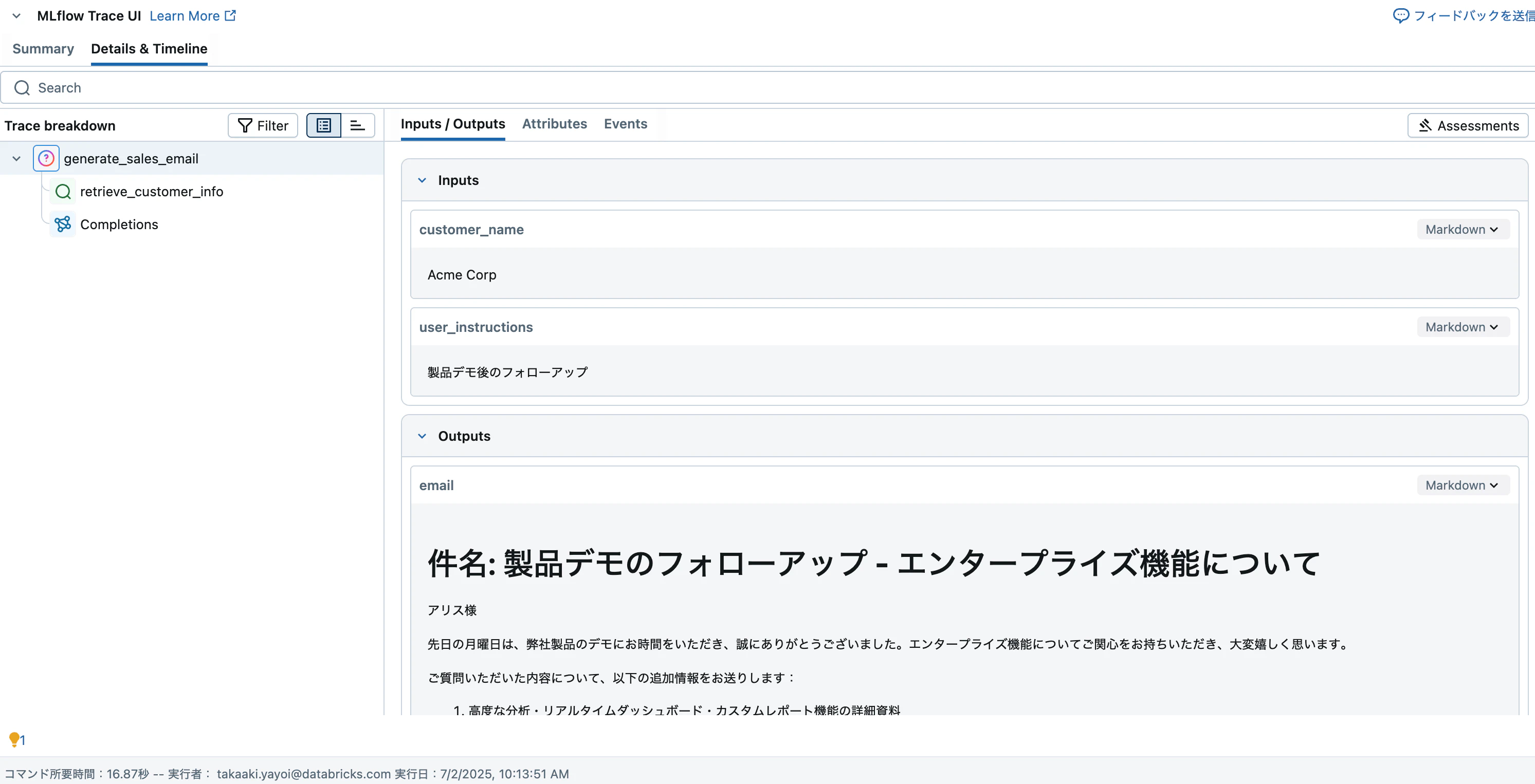Collapse the Inputs section
The image size is (1535, 784).
(x=422, y=180)
